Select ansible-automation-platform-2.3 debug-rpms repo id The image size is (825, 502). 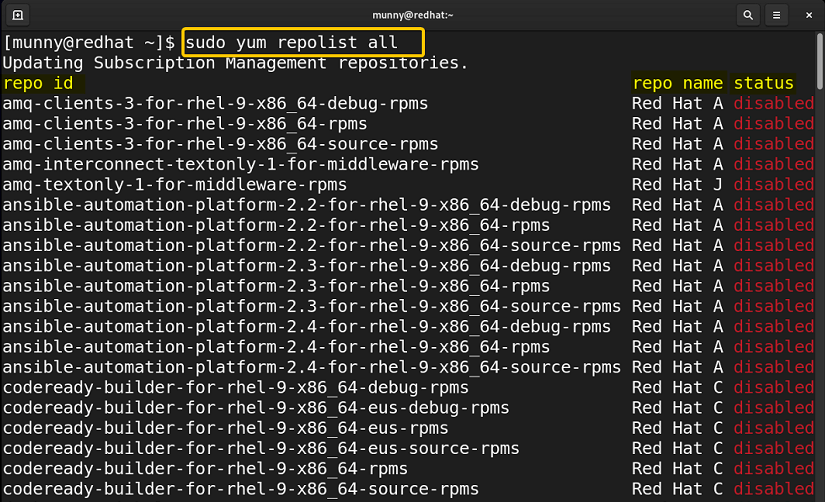tap(306, 266)
